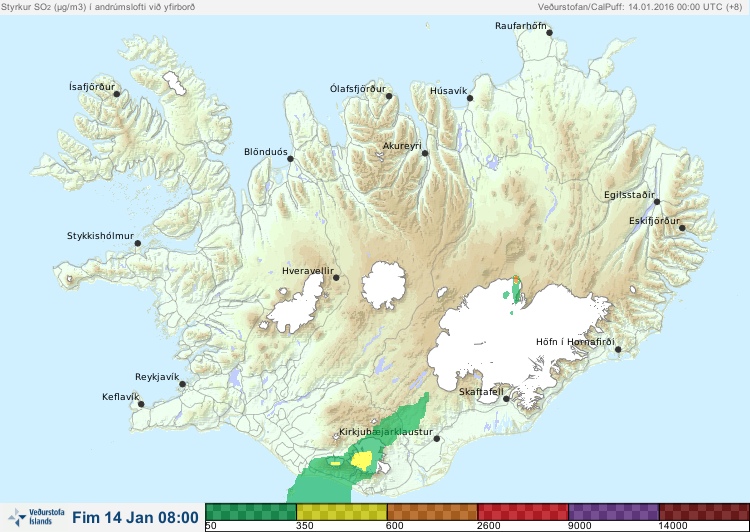Select the Kirkjubæjarklaustur location marker
This screenshot has width=750, height=532.
point(436,438)
